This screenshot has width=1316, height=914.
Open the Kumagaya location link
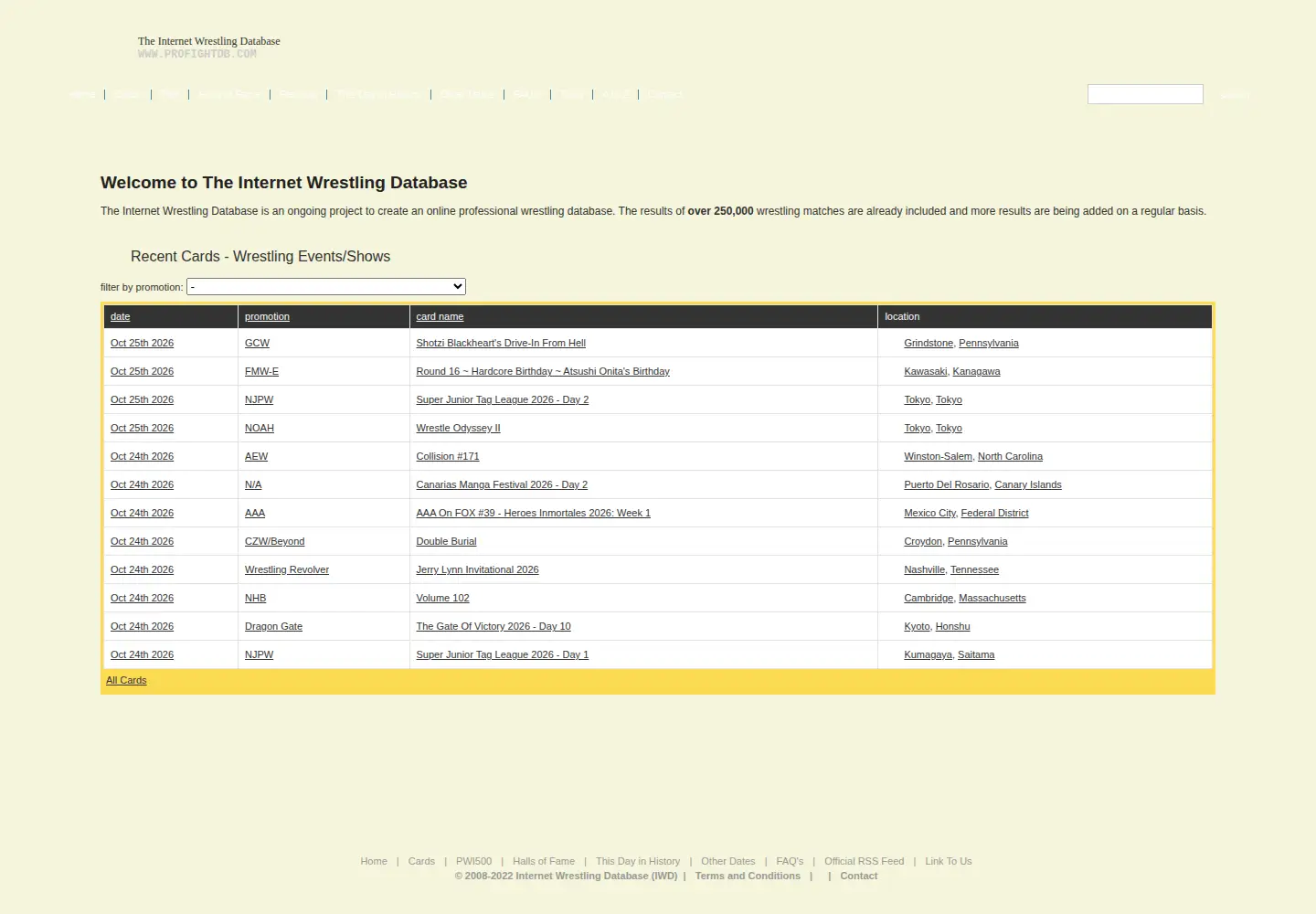928,654
